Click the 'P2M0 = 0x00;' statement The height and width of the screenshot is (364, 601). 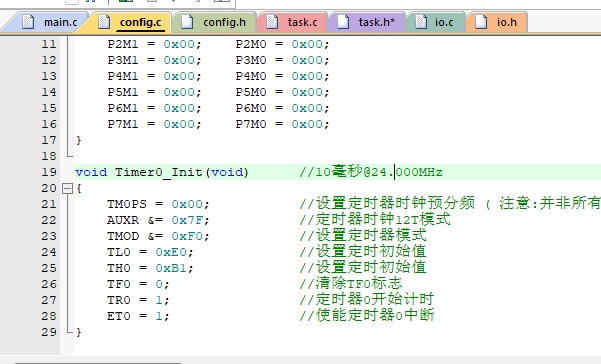click(282, 44)
